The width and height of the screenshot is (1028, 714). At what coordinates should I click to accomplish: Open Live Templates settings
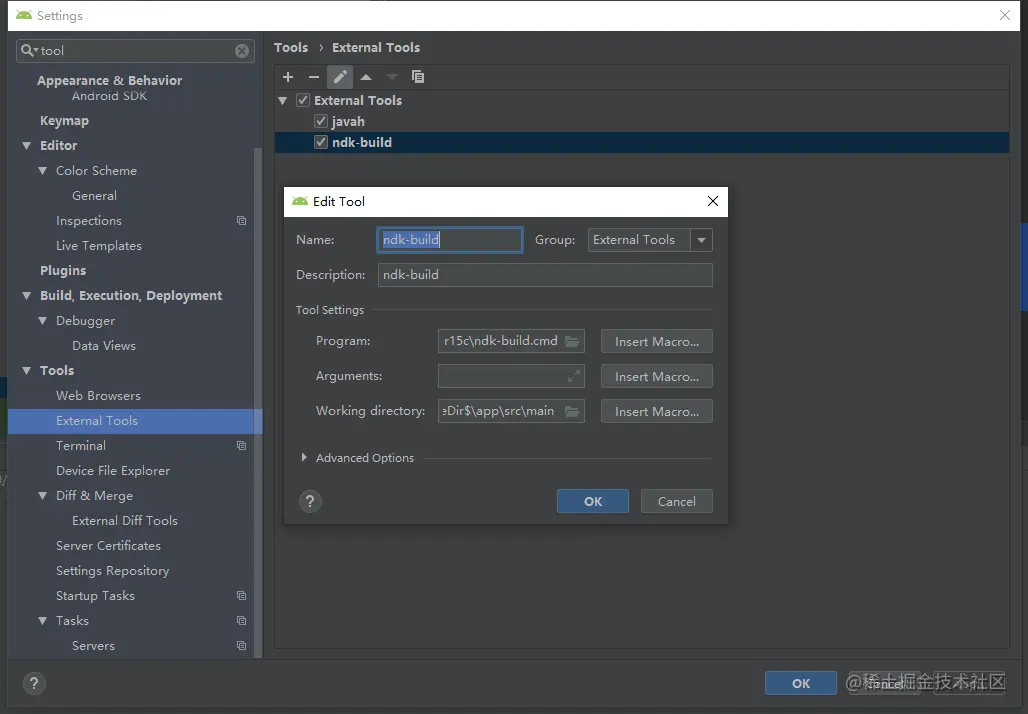pos(99,246)
